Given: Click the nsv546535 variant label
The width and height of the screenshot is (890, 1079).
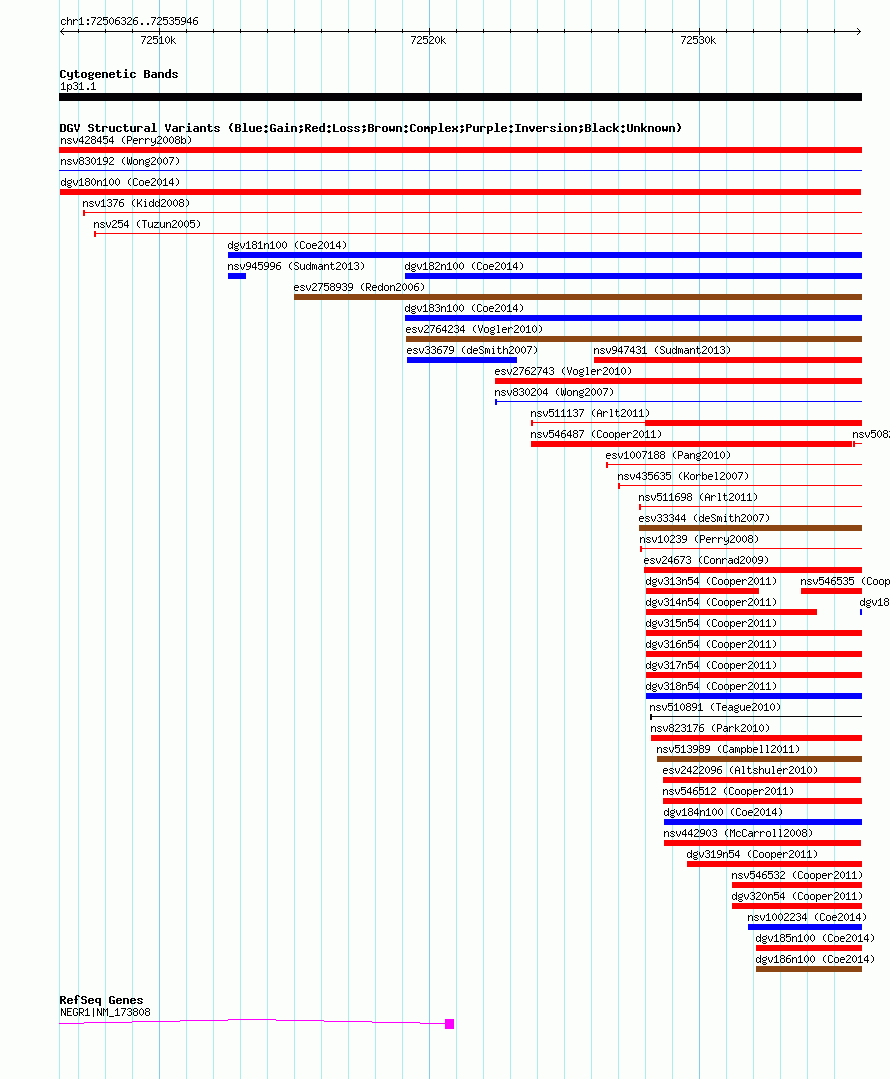Looking at the screenshot, I should coord(845,581).
